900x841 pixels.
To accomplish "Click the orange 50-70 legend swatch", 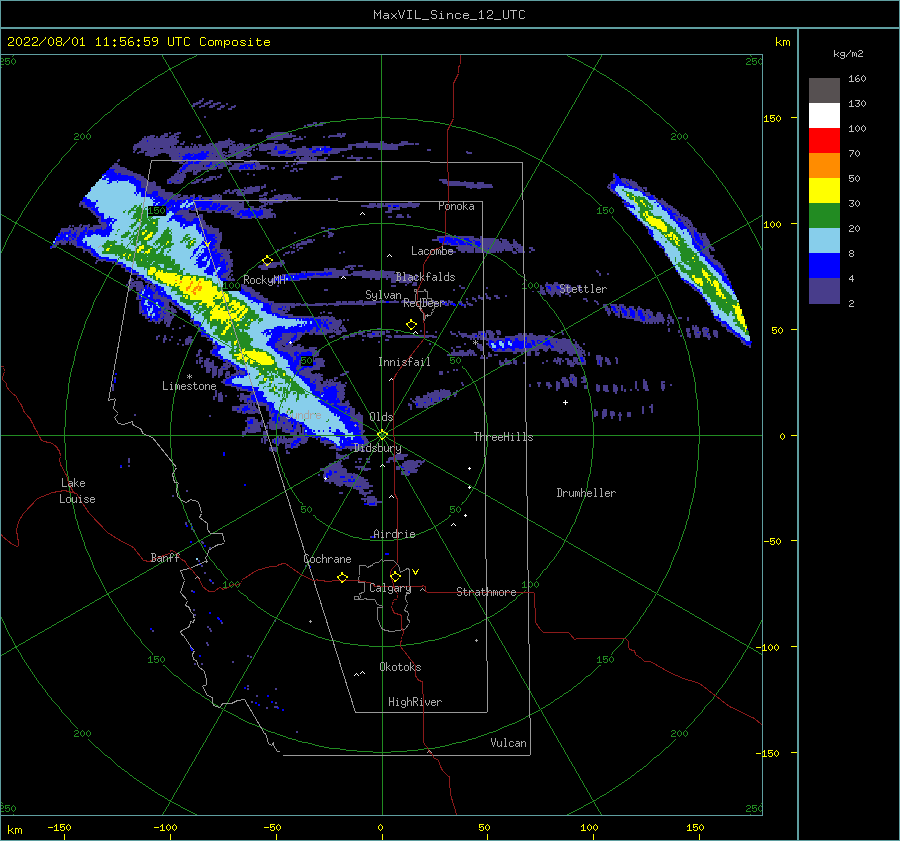I will coord(824,165).
